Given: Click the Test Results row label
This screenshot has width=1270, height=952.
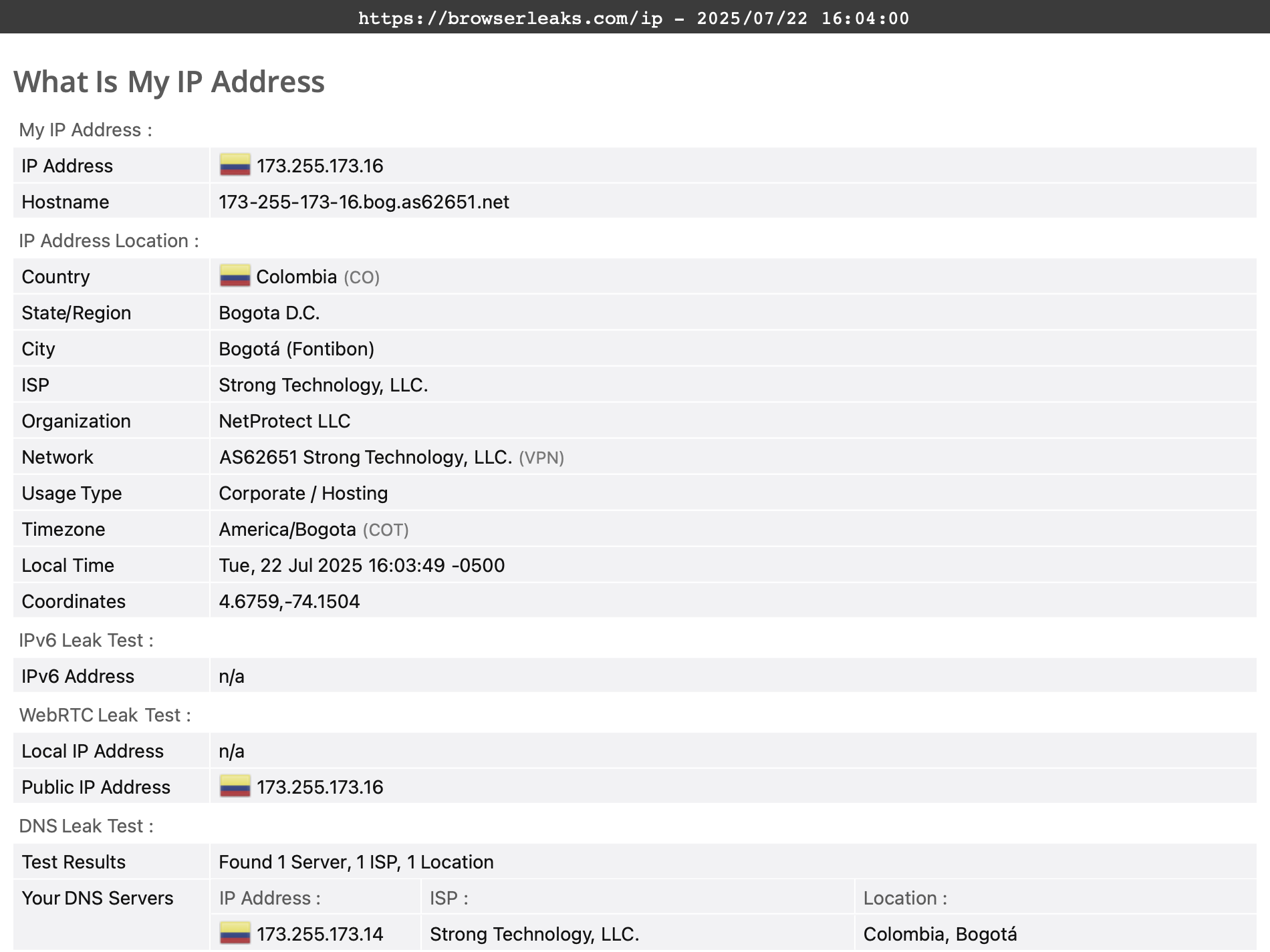Looking at the screenshot, I should click(74, 862).
